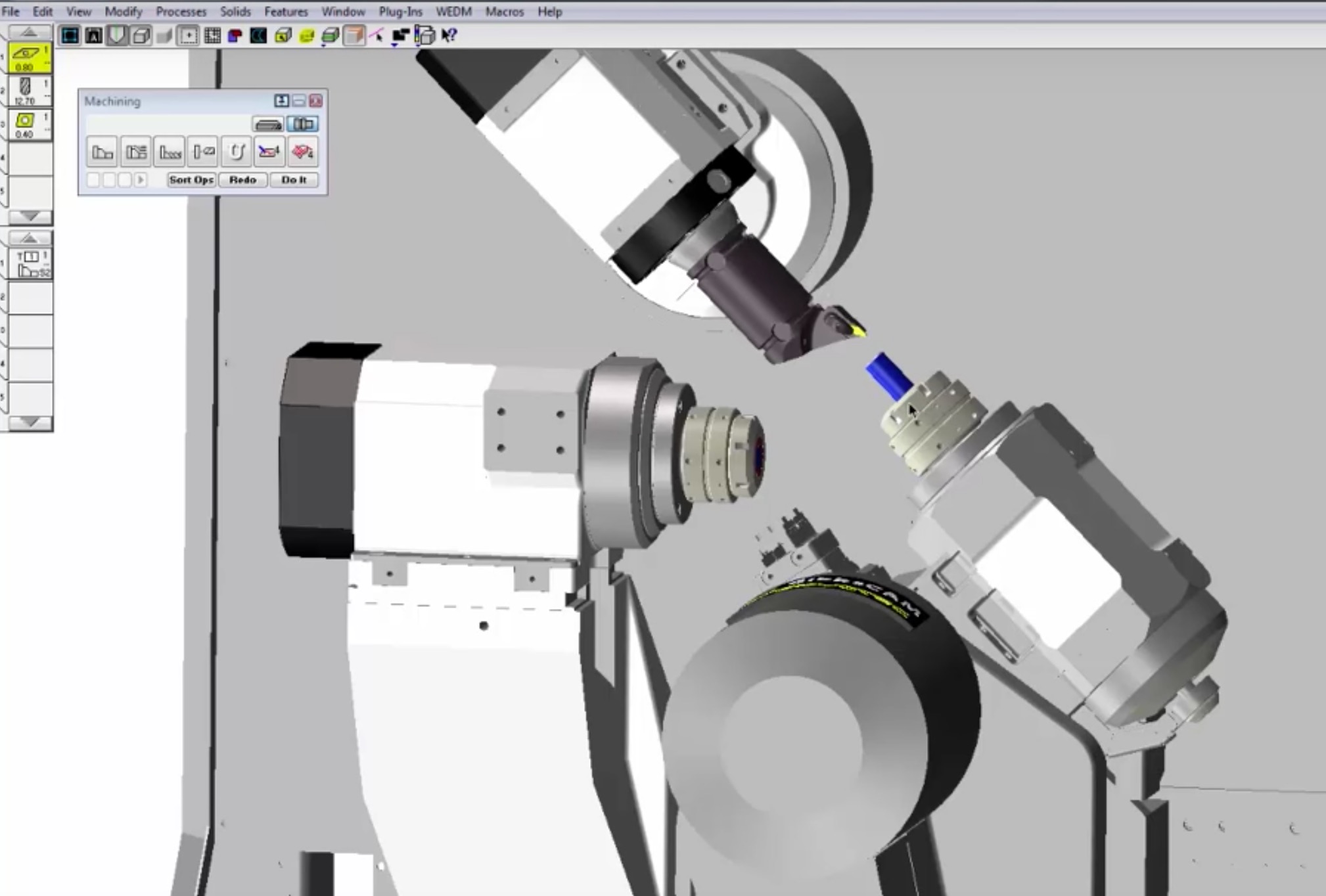Click the green stacked solid toolbar icon
The width and height of the screenshot is (1326, 896).
click(330, 35)
